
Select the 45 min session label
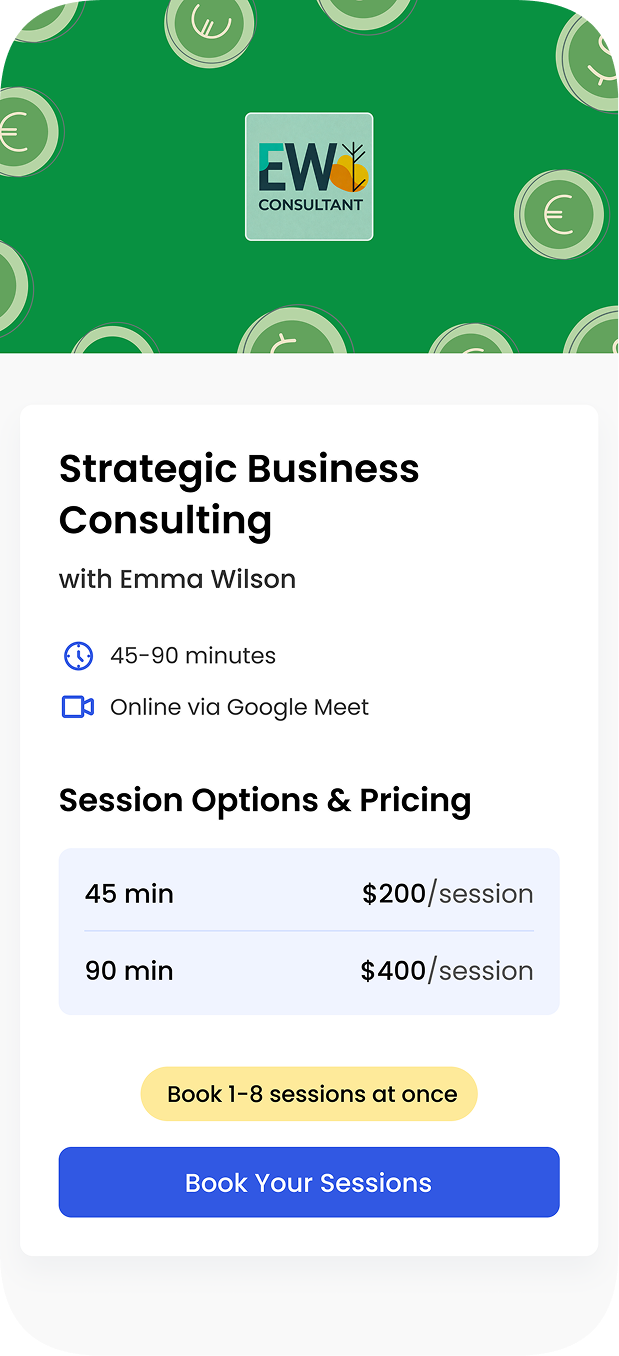tap(129, 893)
